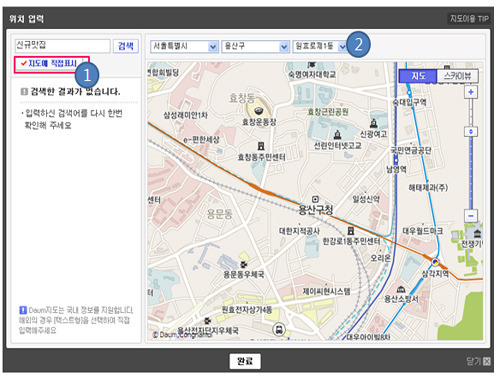Click the 효창운동장 stadium icon on map

pyautogui.click(x=257, y=111)
